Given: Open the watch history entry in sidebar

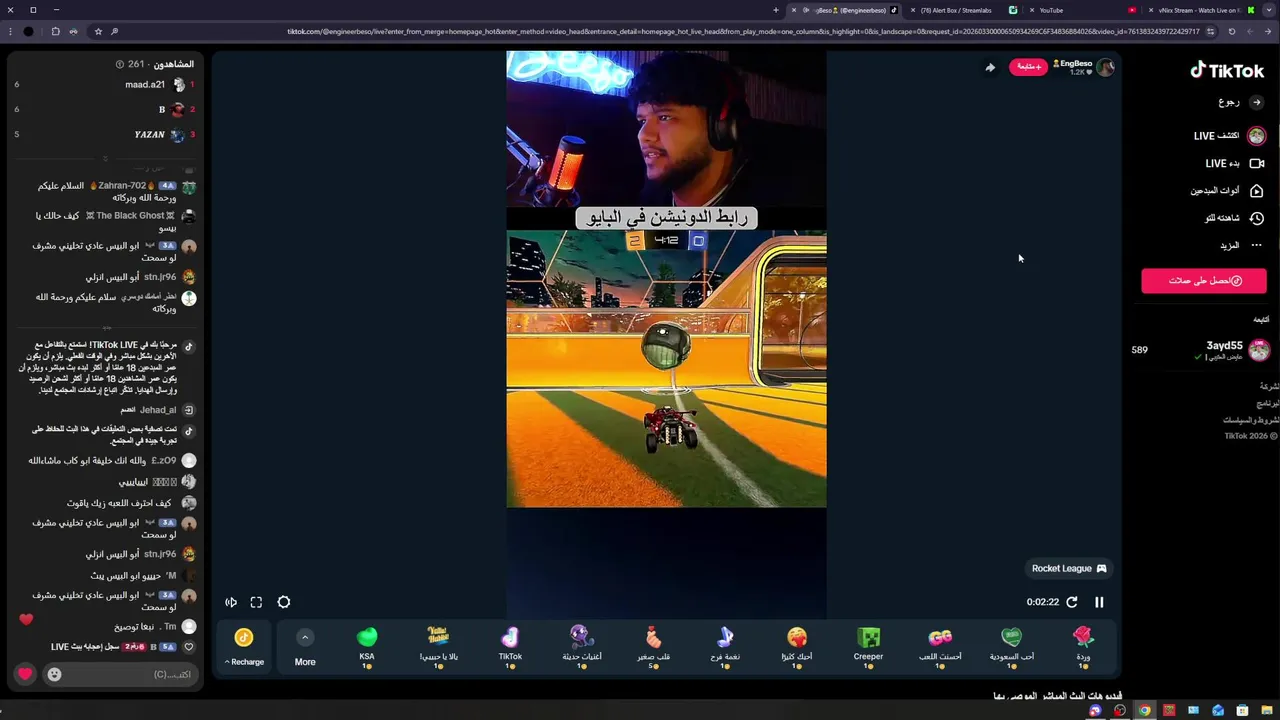Looking at the screenshot, I should point(1234,218).
